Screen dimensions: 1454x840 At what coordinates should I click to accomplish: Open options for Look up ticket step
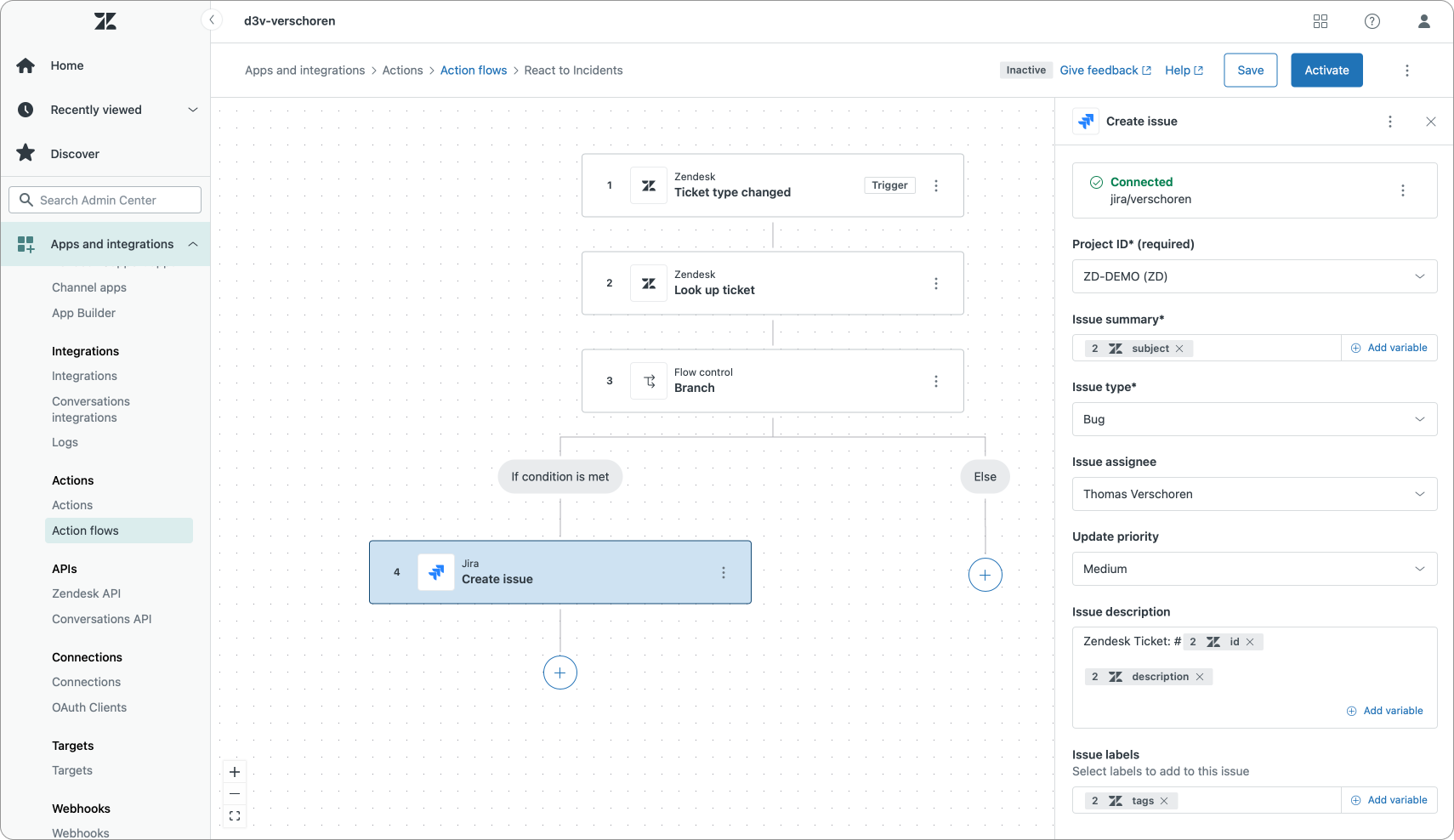coord(936,283)
